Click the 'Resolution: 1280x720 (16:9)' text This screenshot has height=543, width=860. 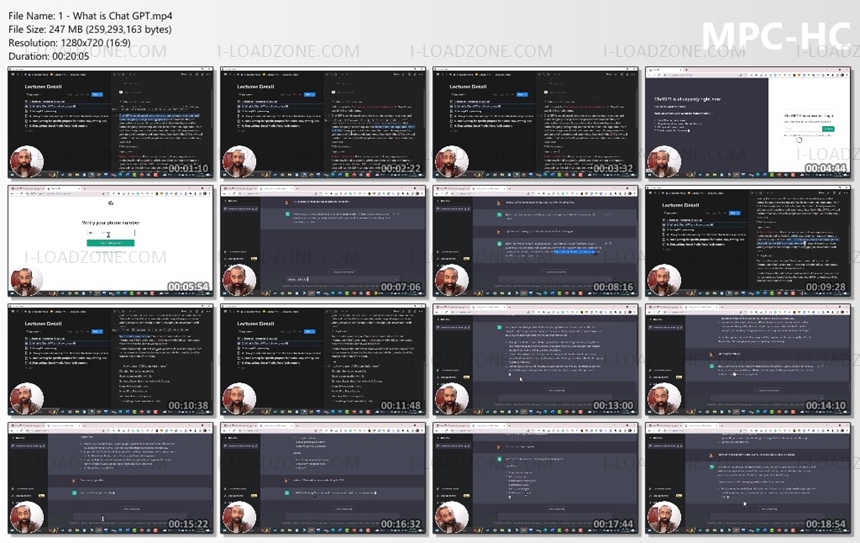[69, 43]
